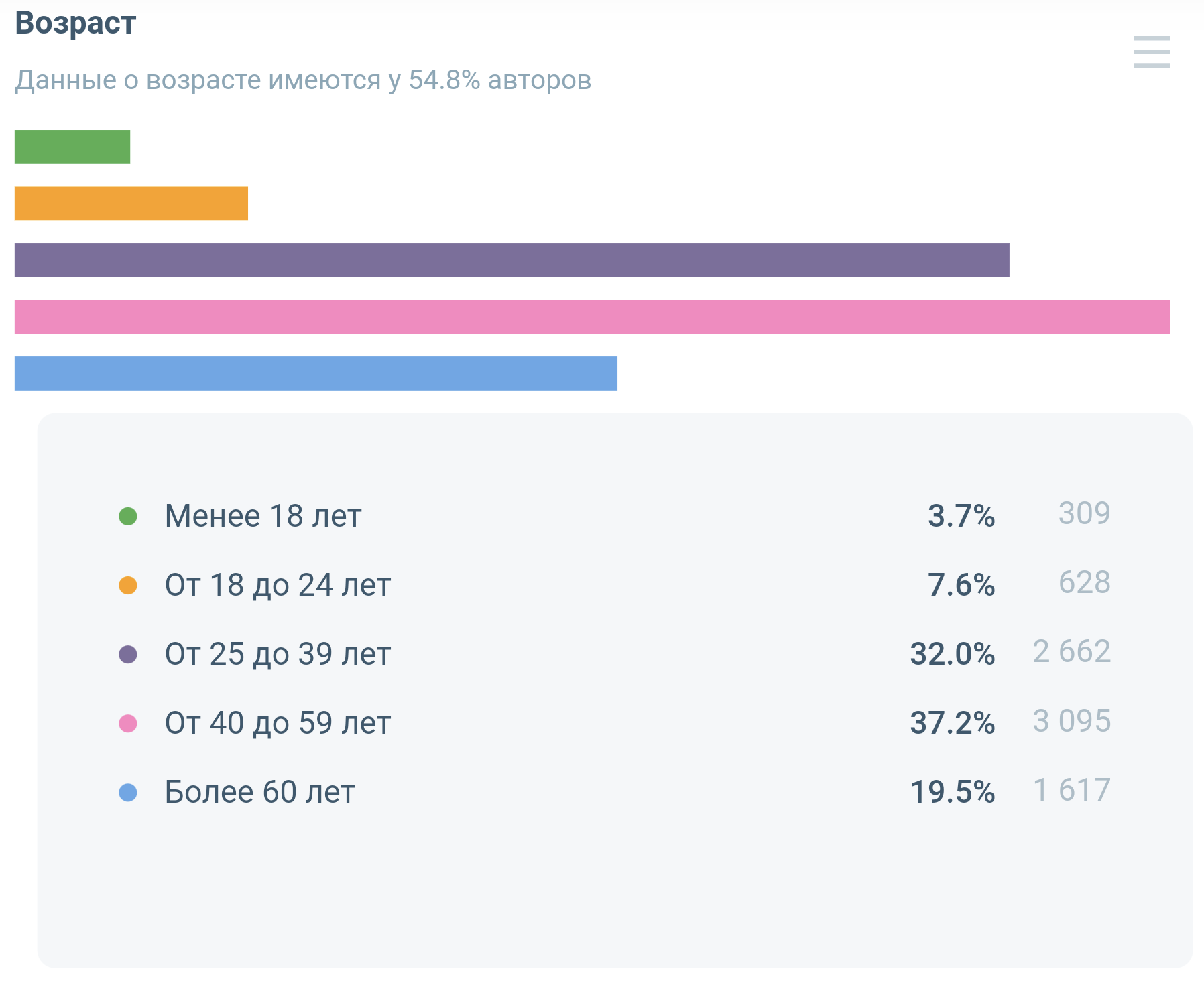Click the 'От 18 до 24 лет' legend label

[278, 585]
